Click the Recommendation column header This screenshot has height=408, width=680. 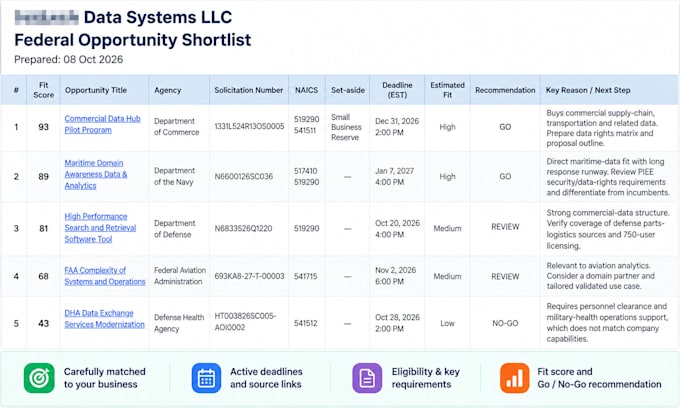(x=505, y=90)
